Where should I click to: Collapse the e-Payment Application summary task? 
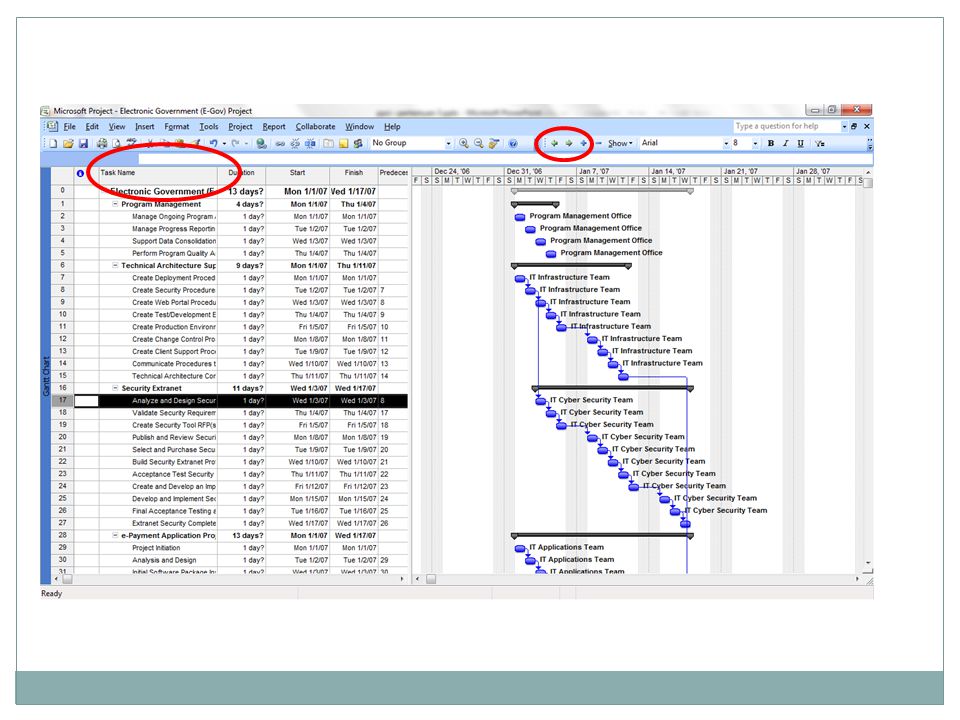point(114,535)
